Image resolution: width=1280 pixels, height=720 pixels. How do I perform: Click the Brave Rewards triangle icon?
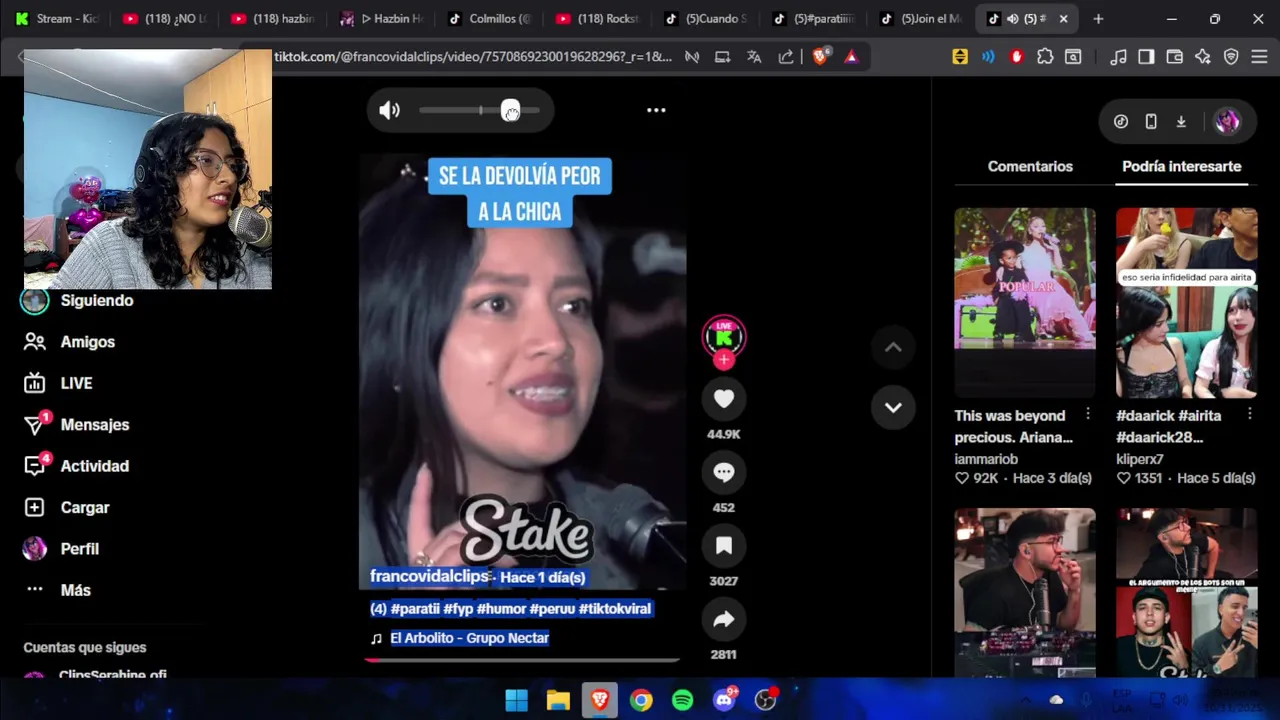tap(851, 57)
